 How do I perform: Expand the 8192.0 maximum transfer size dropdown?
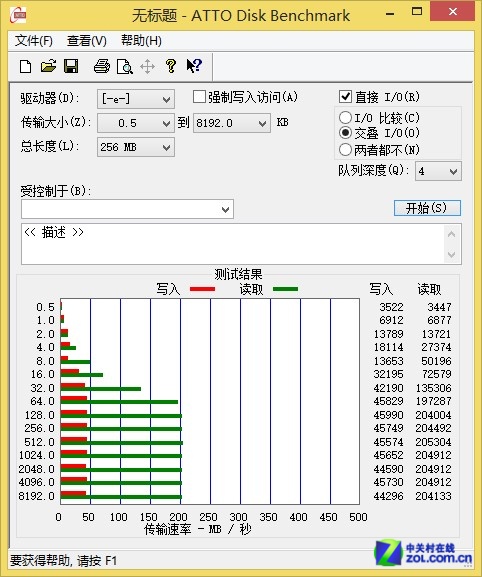pos(232,123)
